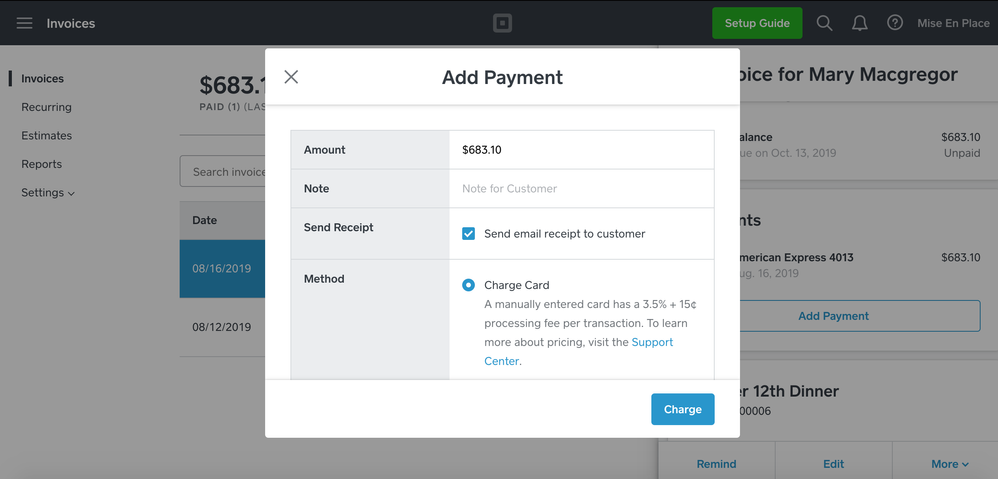Open the Mise En Place account menu
The height and width of the screenshot is (479, 998).
click(x=953, y=23)
